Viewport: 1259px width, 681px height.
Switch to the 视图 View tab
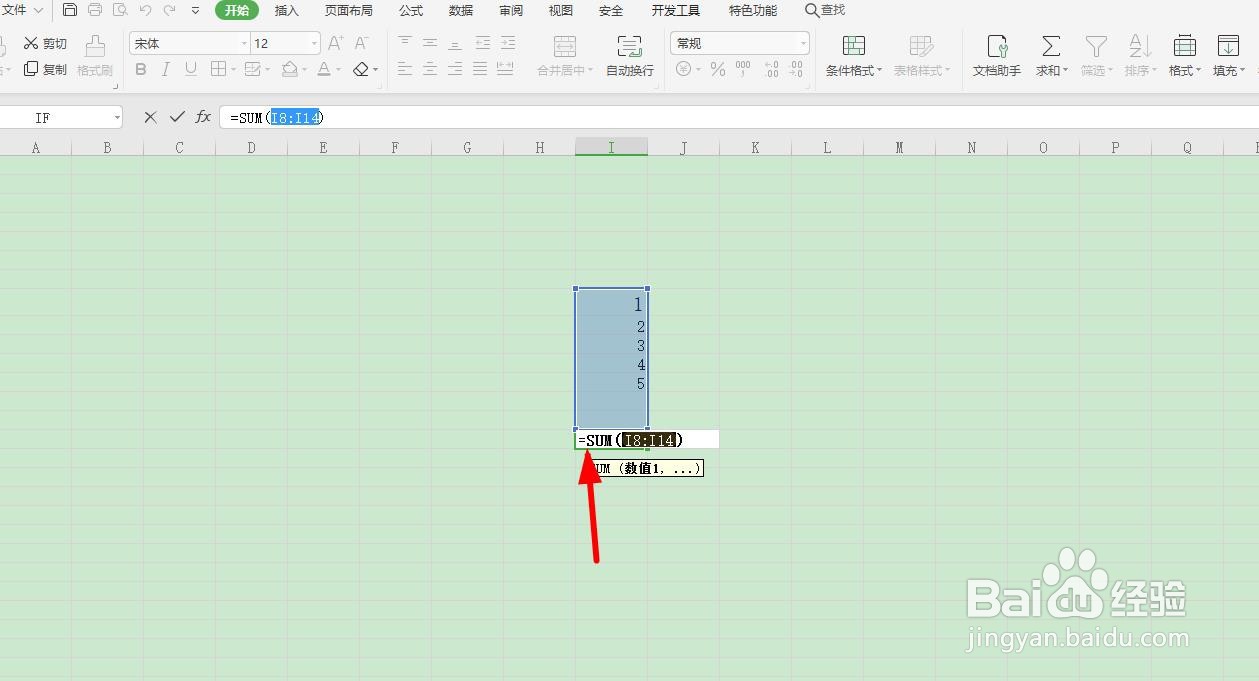coord(561,10)
